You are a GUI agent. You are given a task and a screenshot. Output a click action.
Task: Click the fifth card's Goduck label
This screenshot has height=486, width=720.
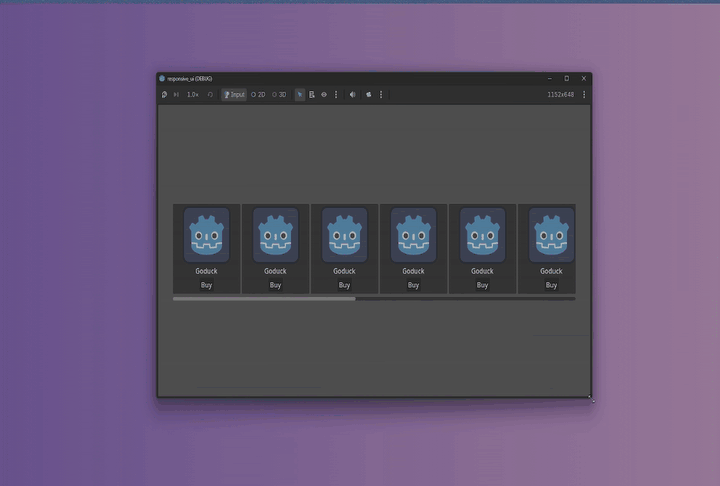click(x=482, y=271)
